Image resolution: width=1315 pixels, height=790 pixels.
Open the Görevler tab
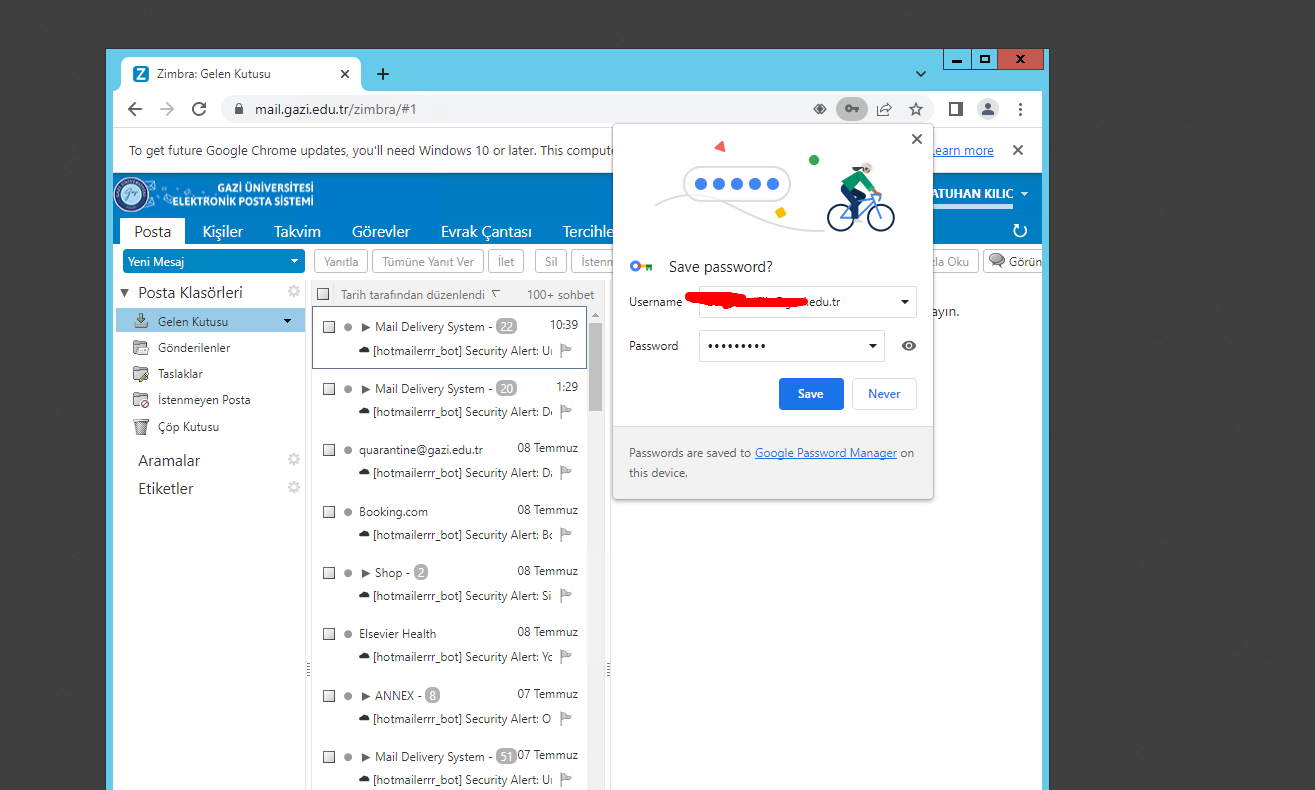pyautogui.click(x=383, y=231)
